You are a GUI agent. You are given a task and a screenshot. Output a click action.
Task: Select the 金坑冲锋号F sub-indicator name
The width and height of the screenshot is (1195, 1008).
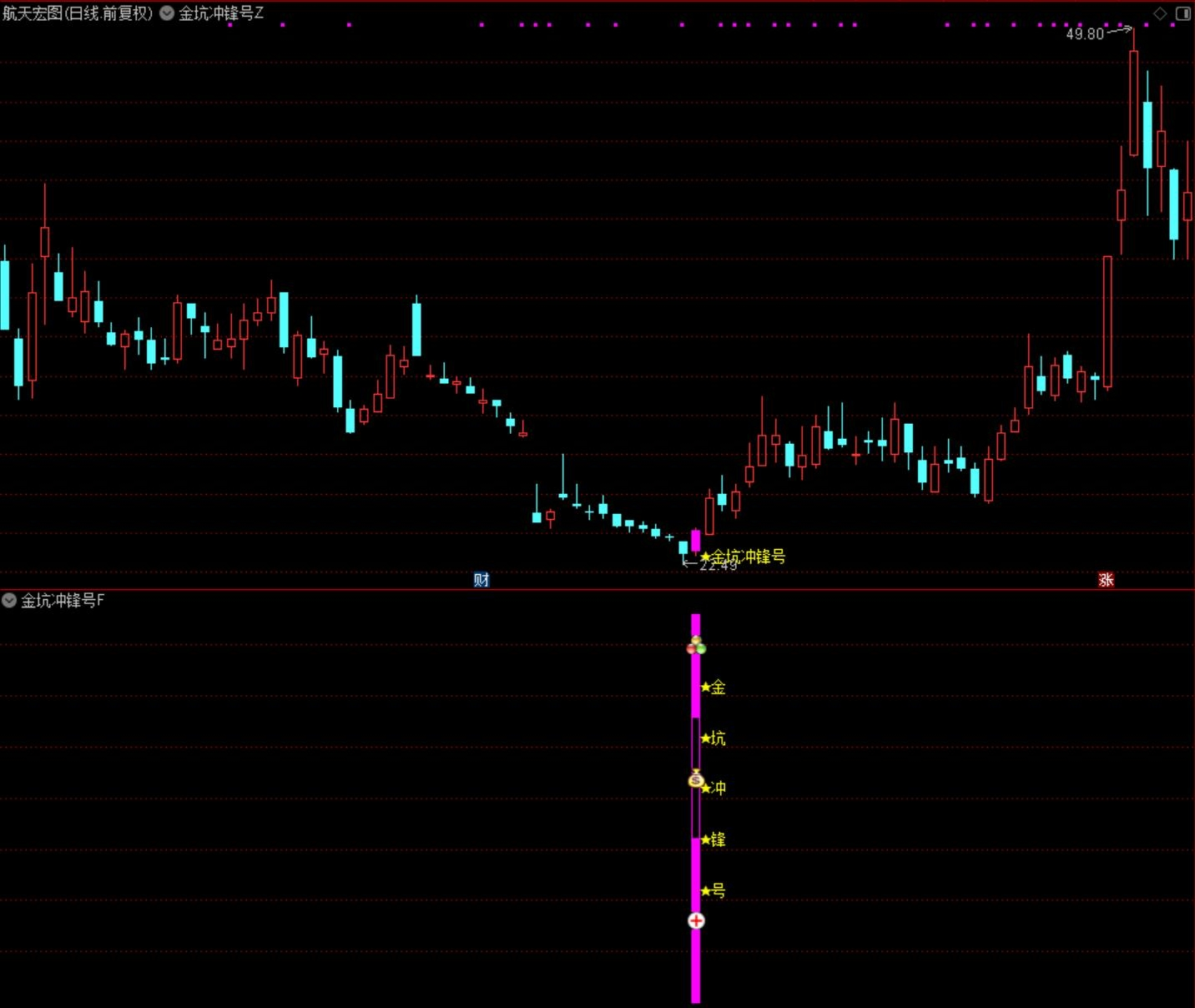[x=63, y=600]
